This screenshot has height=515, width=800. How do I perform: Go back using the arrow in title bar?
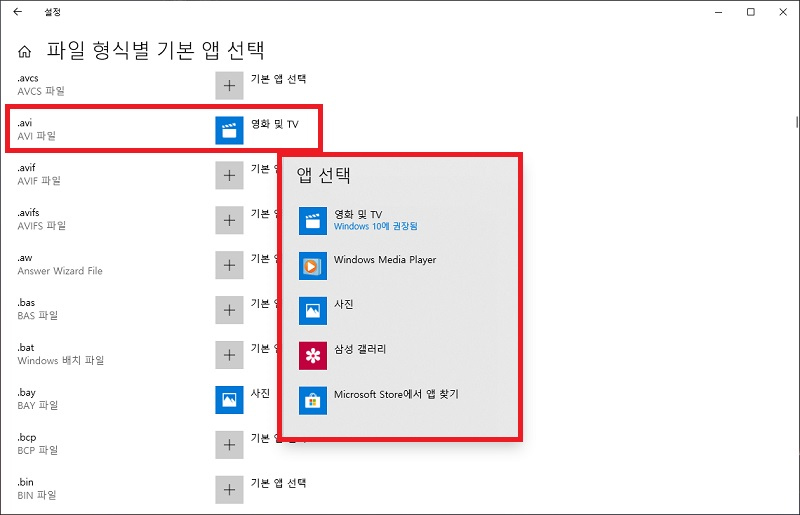pyautogui.click(x=17, y=11)
